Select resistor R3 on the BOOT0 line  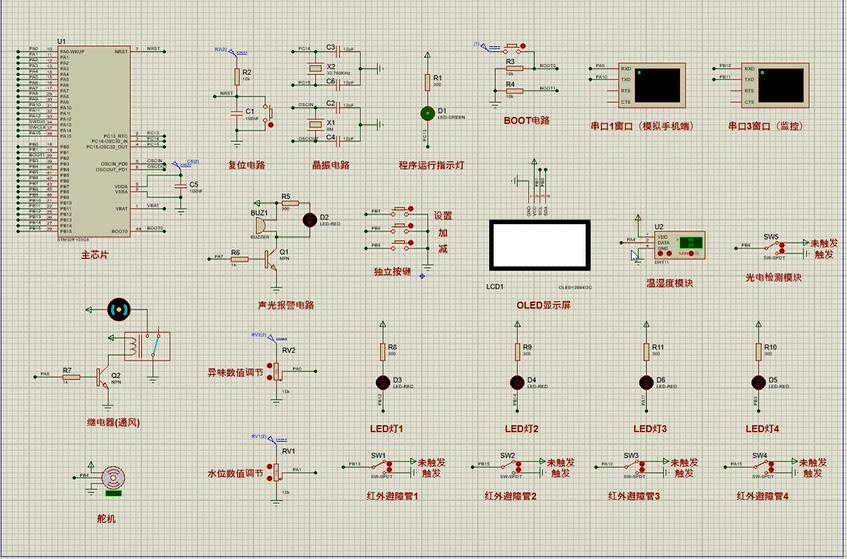[514, 69]
